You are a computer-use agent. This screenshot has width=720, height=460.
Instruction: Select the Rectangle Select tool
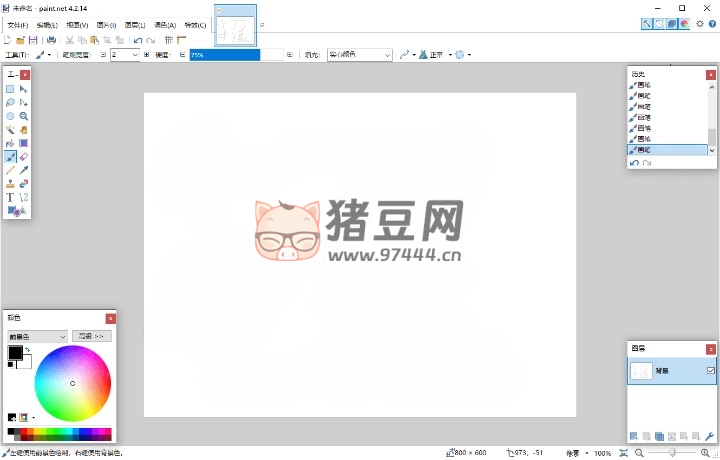(10, 89)
